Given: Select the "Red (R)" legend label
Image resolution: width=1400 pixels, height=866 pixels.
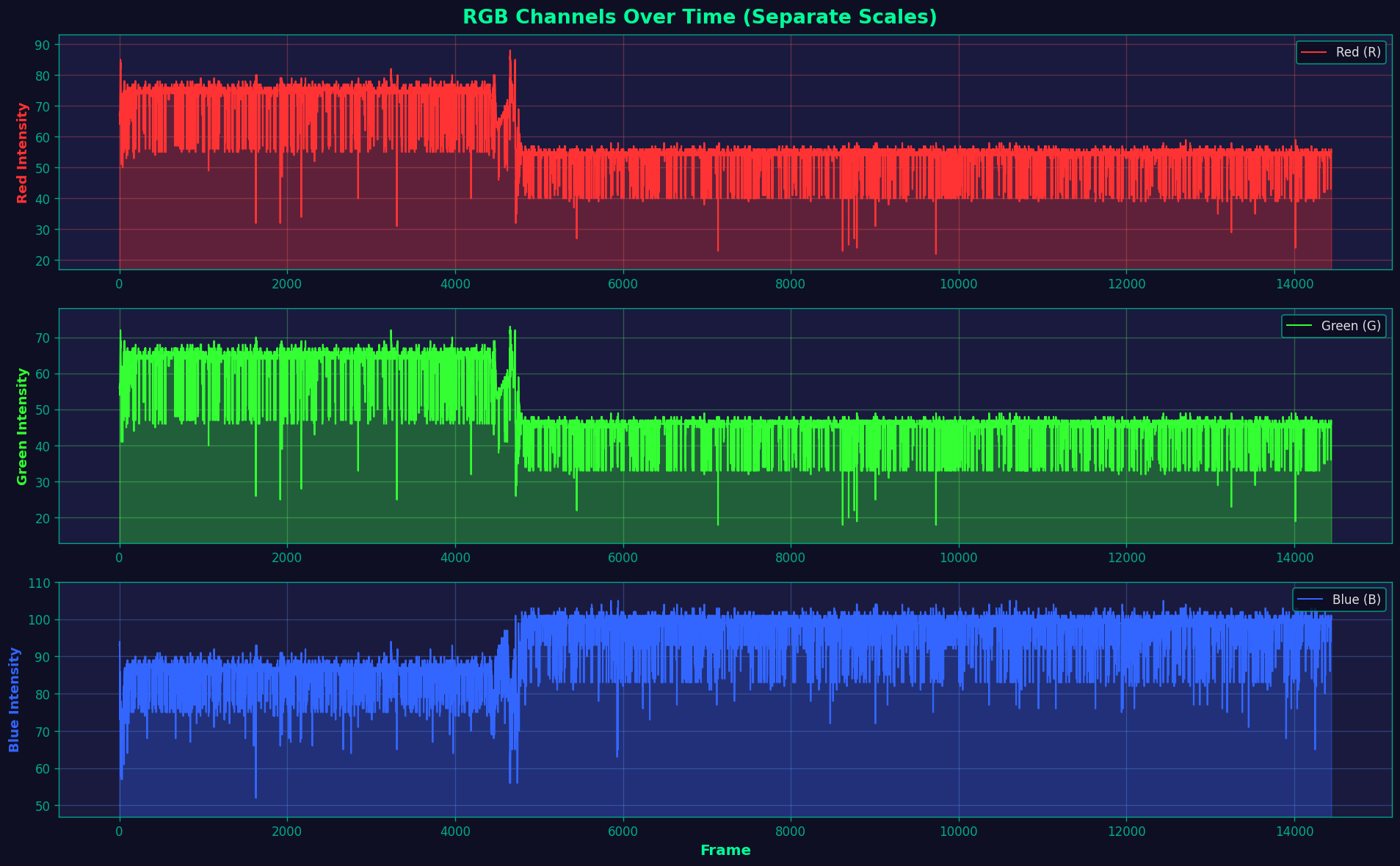Looking at the screenshot, I should click(1358, 52).
